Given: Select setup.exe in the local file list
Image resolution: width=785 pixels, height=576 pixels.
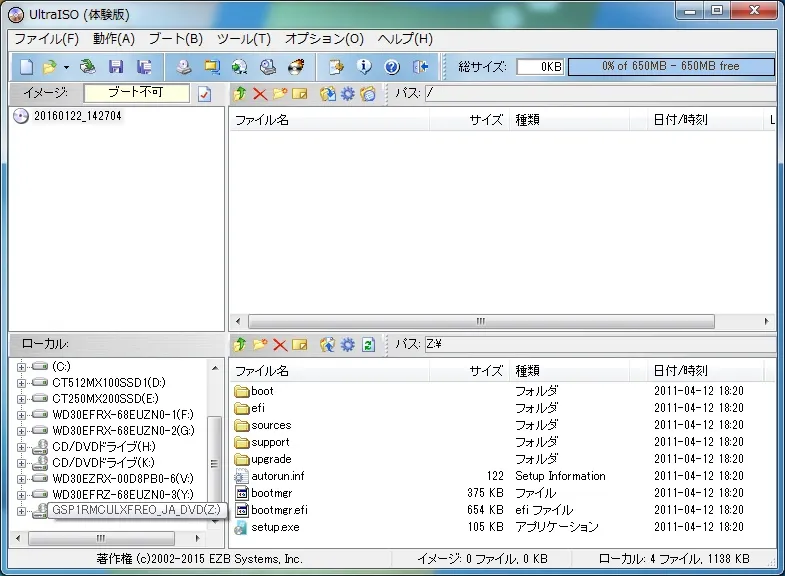Looking at the screenshot, I should (x=275, y=527).
